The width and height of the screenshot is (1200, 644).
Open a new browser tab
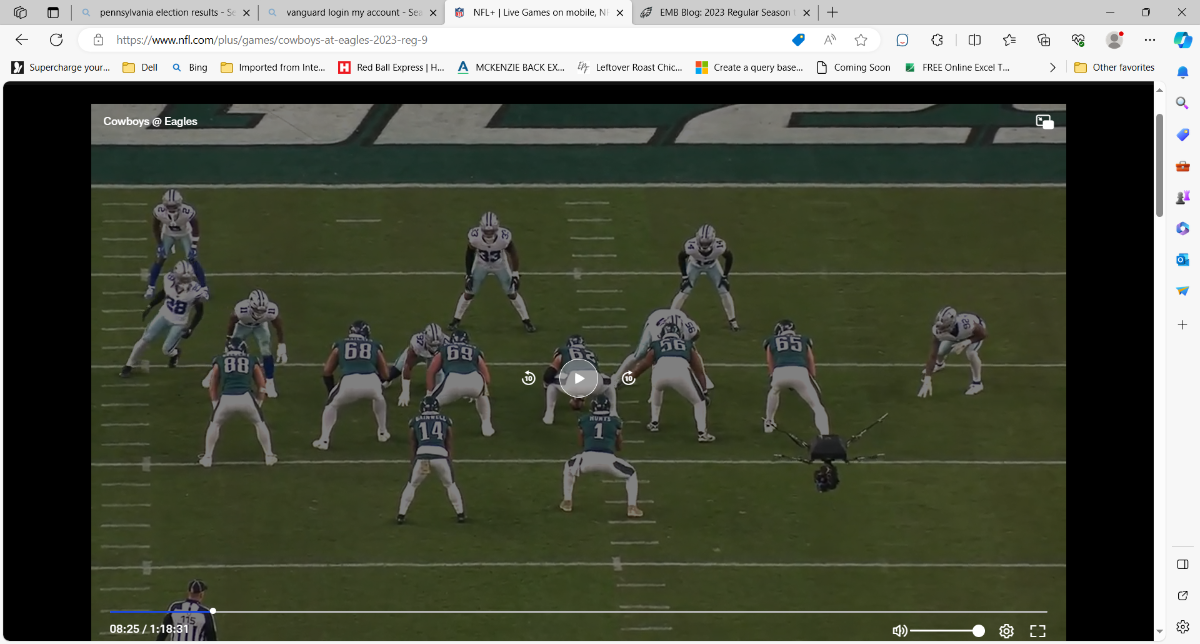tap(832, 13)
